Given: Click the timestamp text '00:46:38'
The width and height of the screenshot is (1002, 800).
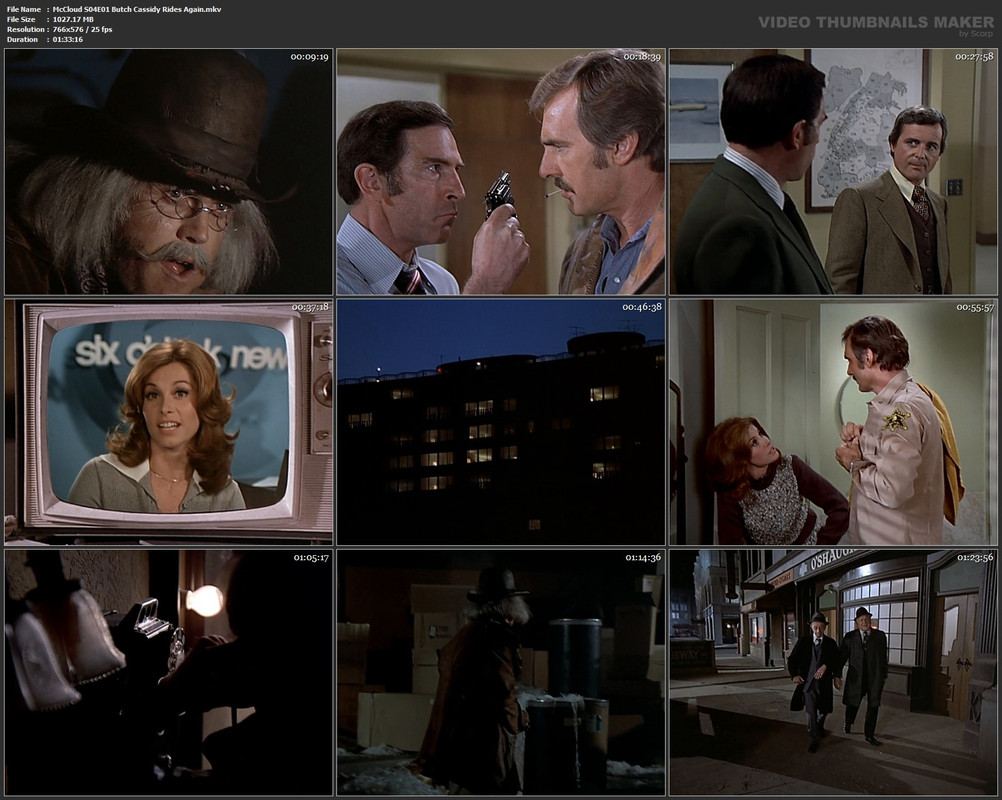Looking at the screenshot, I should tap(642, 307).
